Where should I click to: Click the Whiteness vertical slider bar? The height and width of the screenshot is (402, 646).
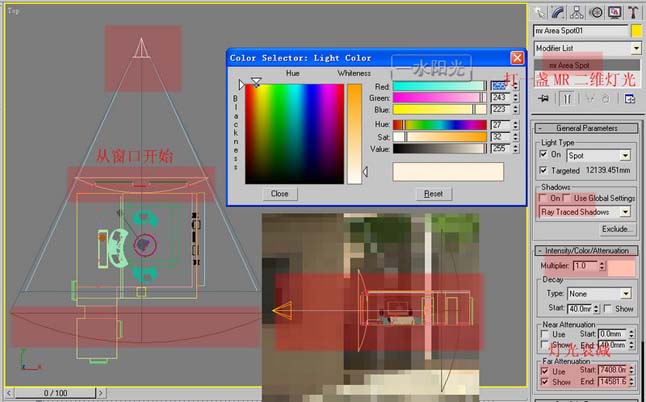click(x=354, y=134)
